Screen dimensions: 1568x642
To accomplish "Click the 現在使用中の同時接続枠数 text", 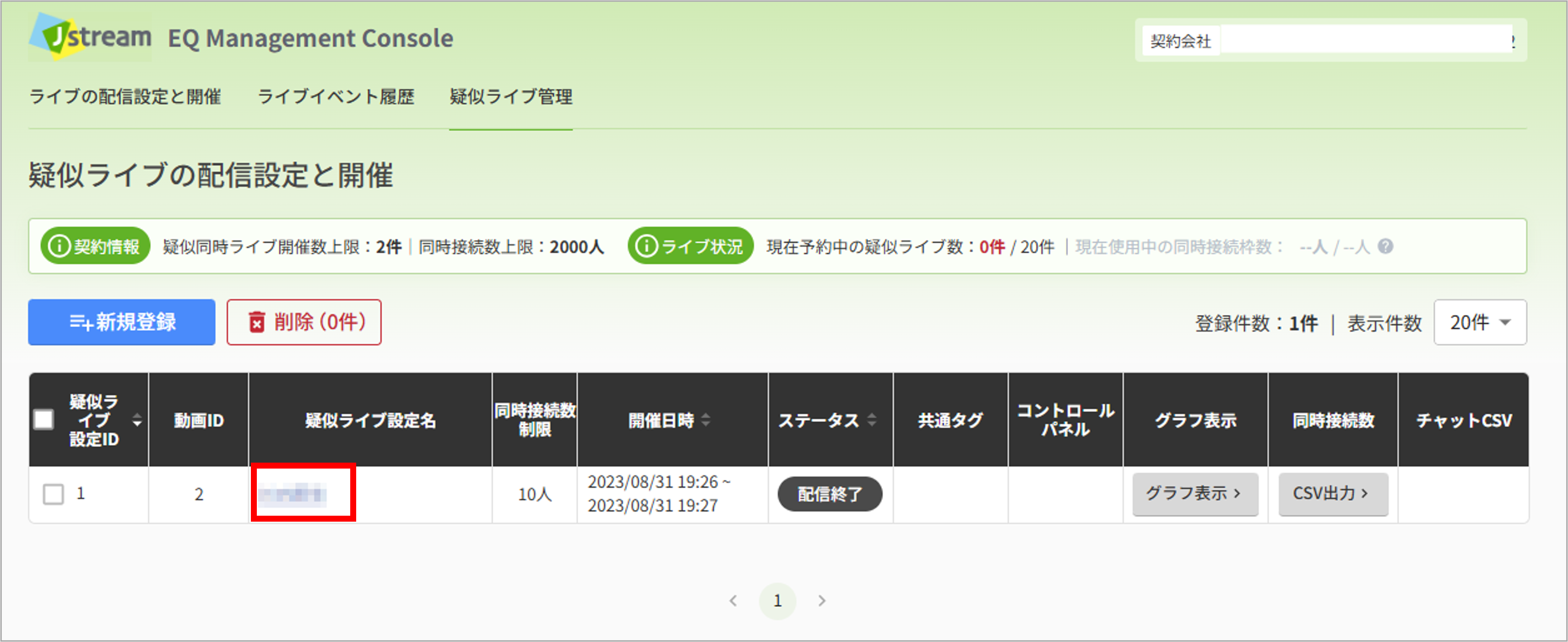I will [x=1223, y=247].
